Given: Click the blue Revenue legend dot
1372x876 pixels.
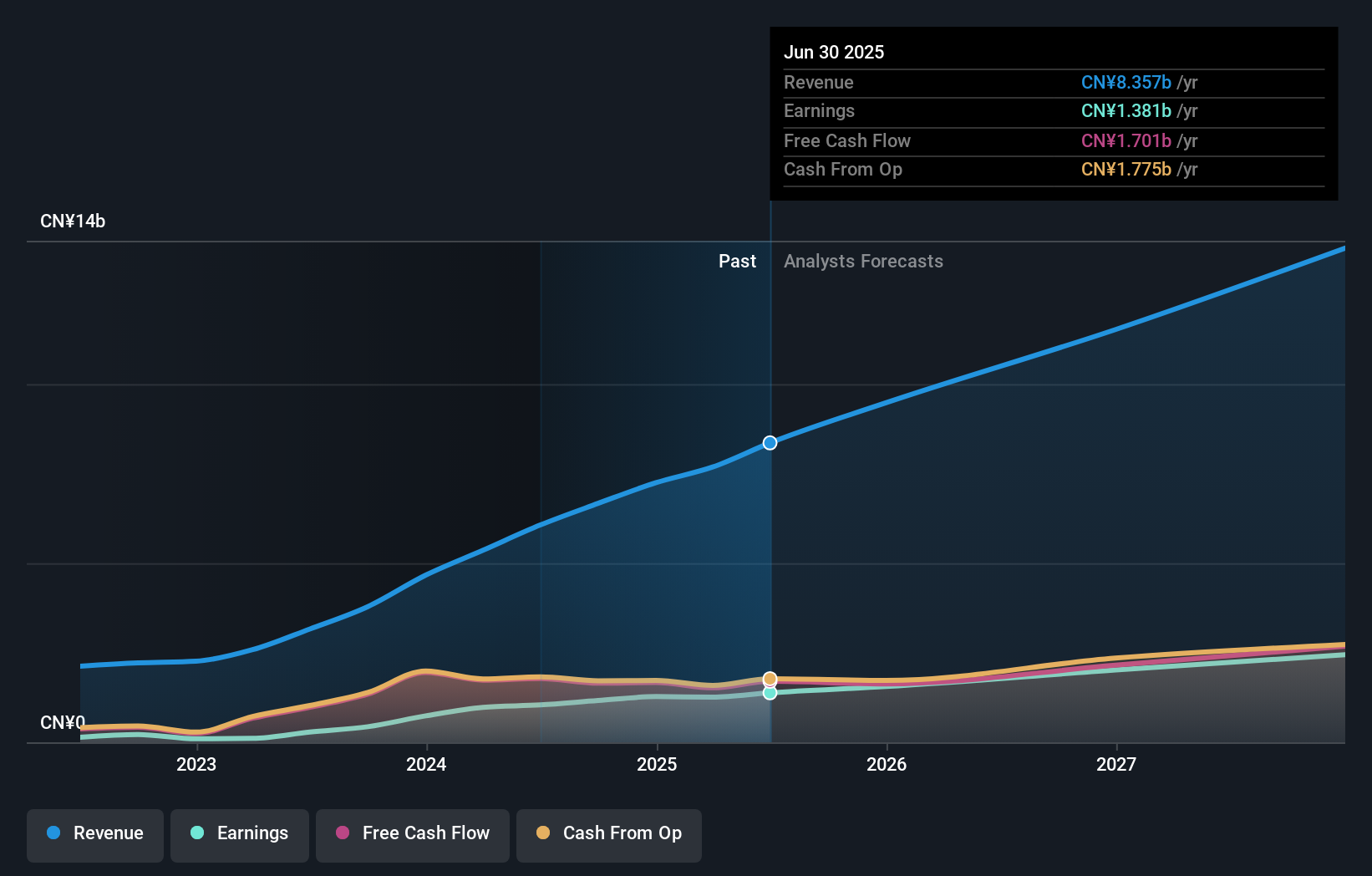Looking at the screenshot, I should tap(54, 833).
